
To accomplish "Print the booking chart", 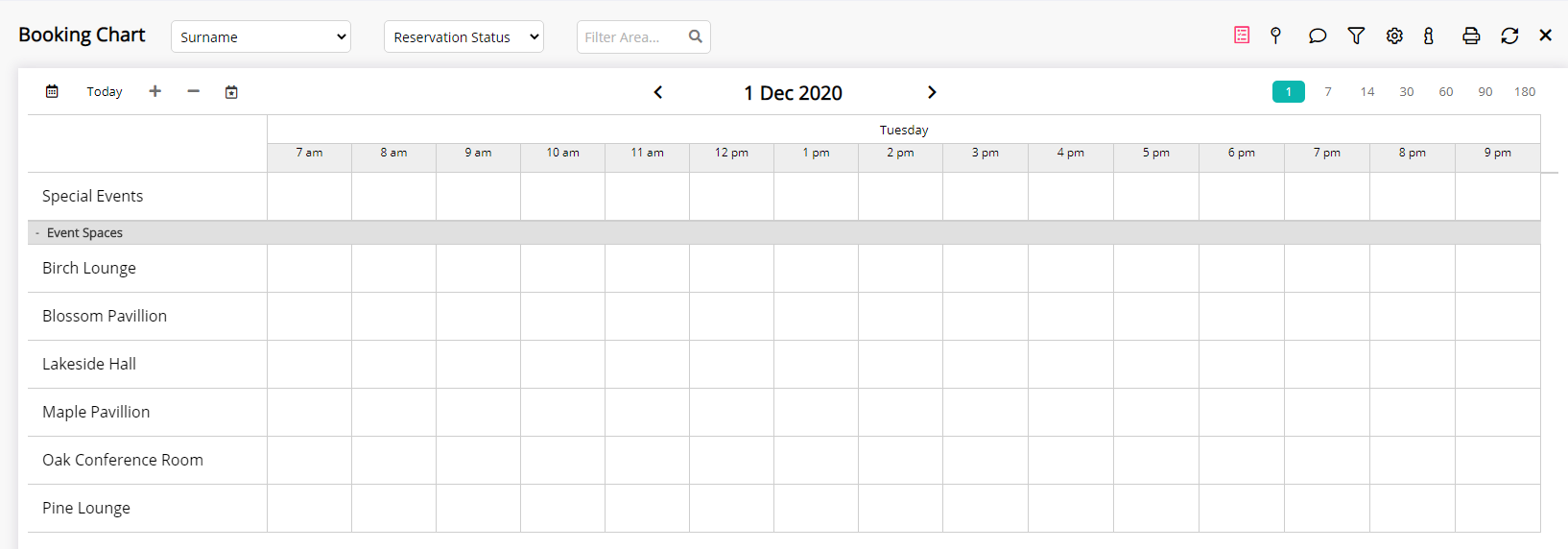I will click(1471, 36).
